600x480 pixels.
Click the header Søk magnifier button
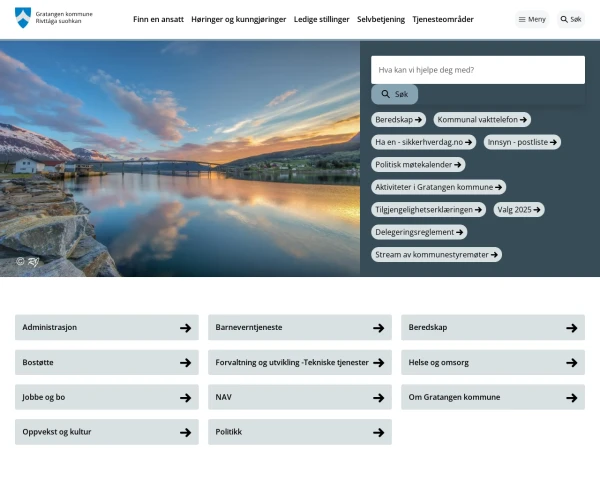(x=571, y=19)
